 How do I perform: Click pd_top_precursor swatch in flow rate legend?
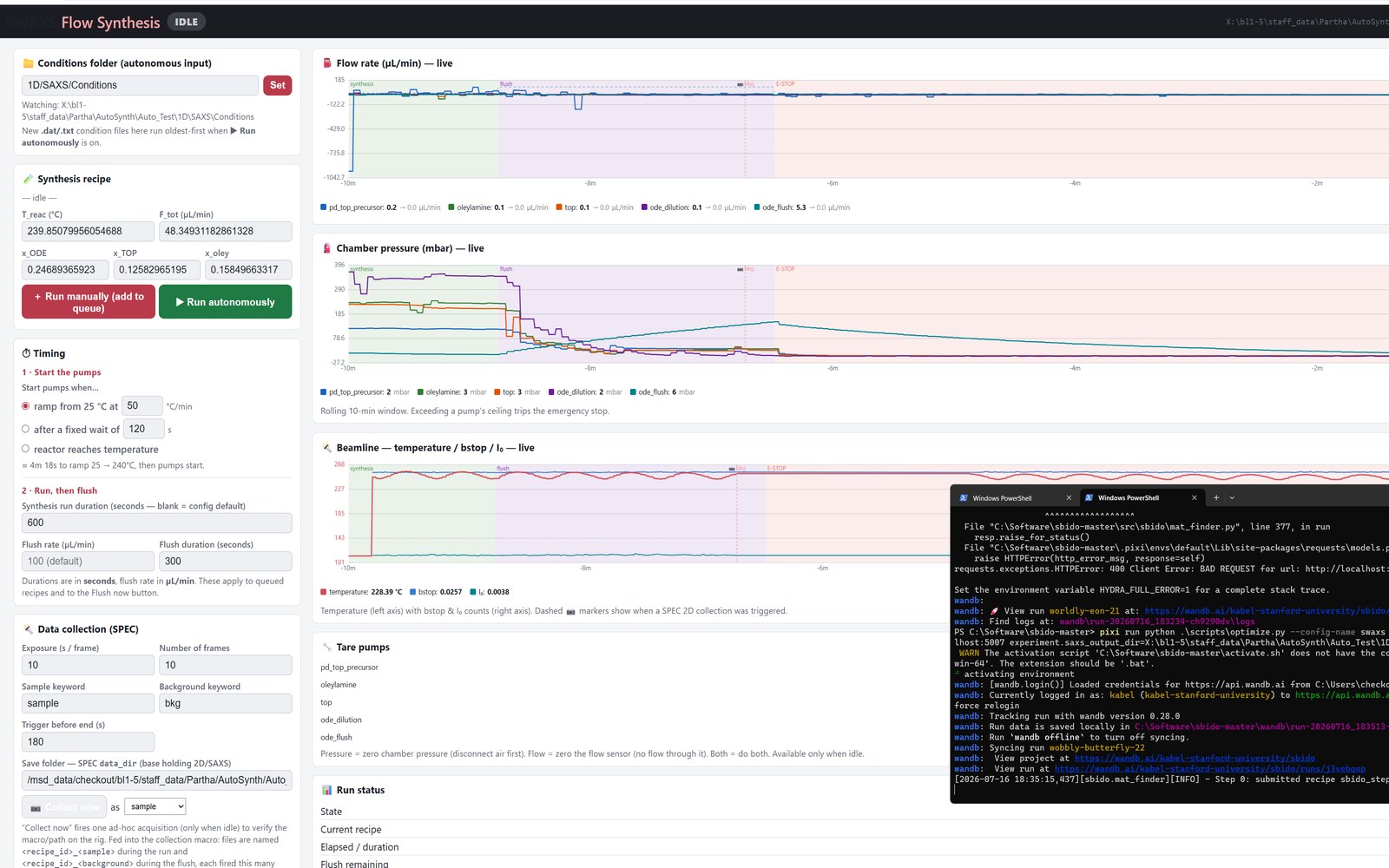pos(324,207)
